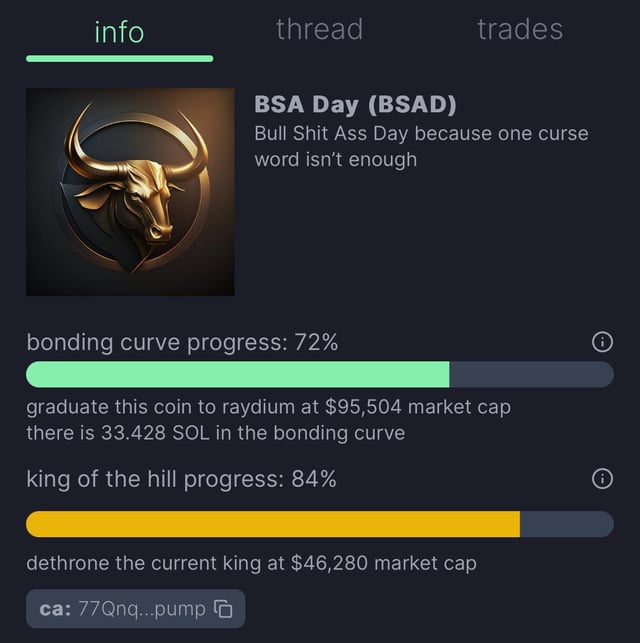Copy the contract address via copy icon

(224, 608)
